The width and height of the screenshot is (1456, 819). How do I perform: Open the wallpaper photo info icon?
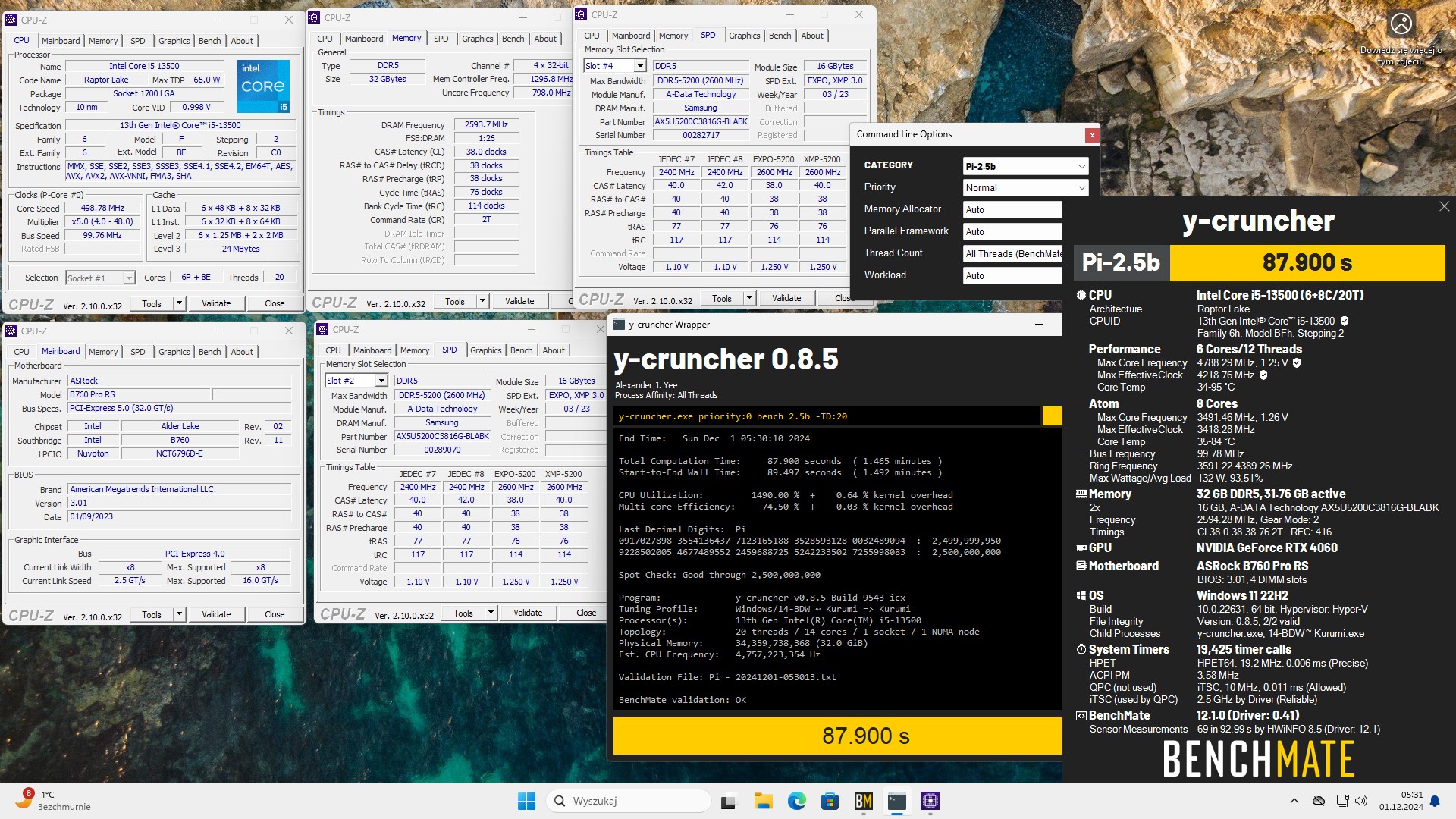(x=1401, y=24)
